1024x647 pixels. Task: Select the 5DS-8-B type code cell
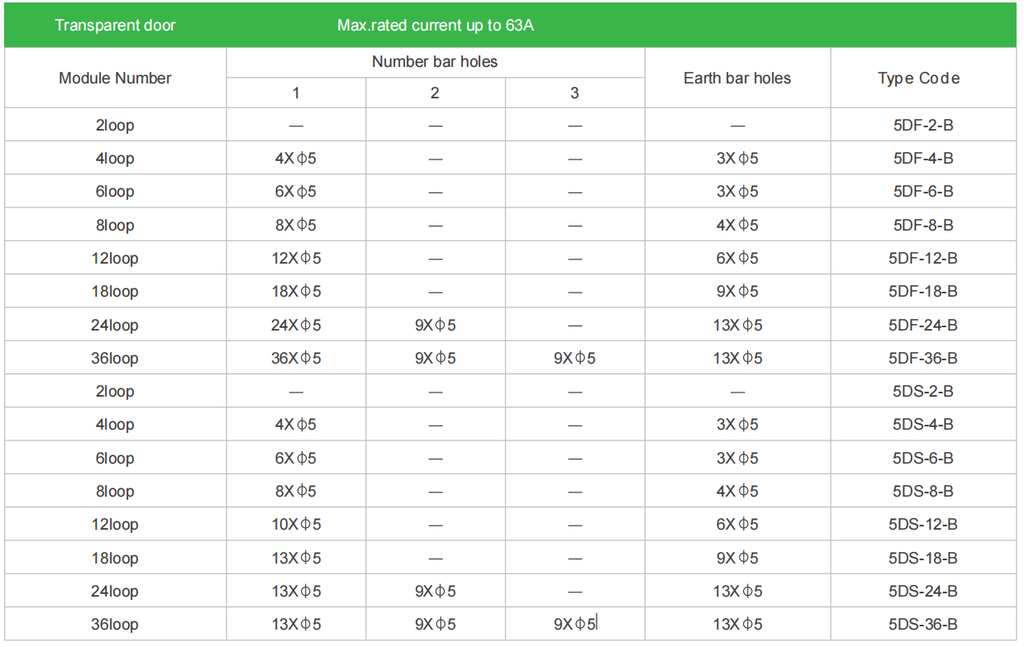(x=923, y=491)
